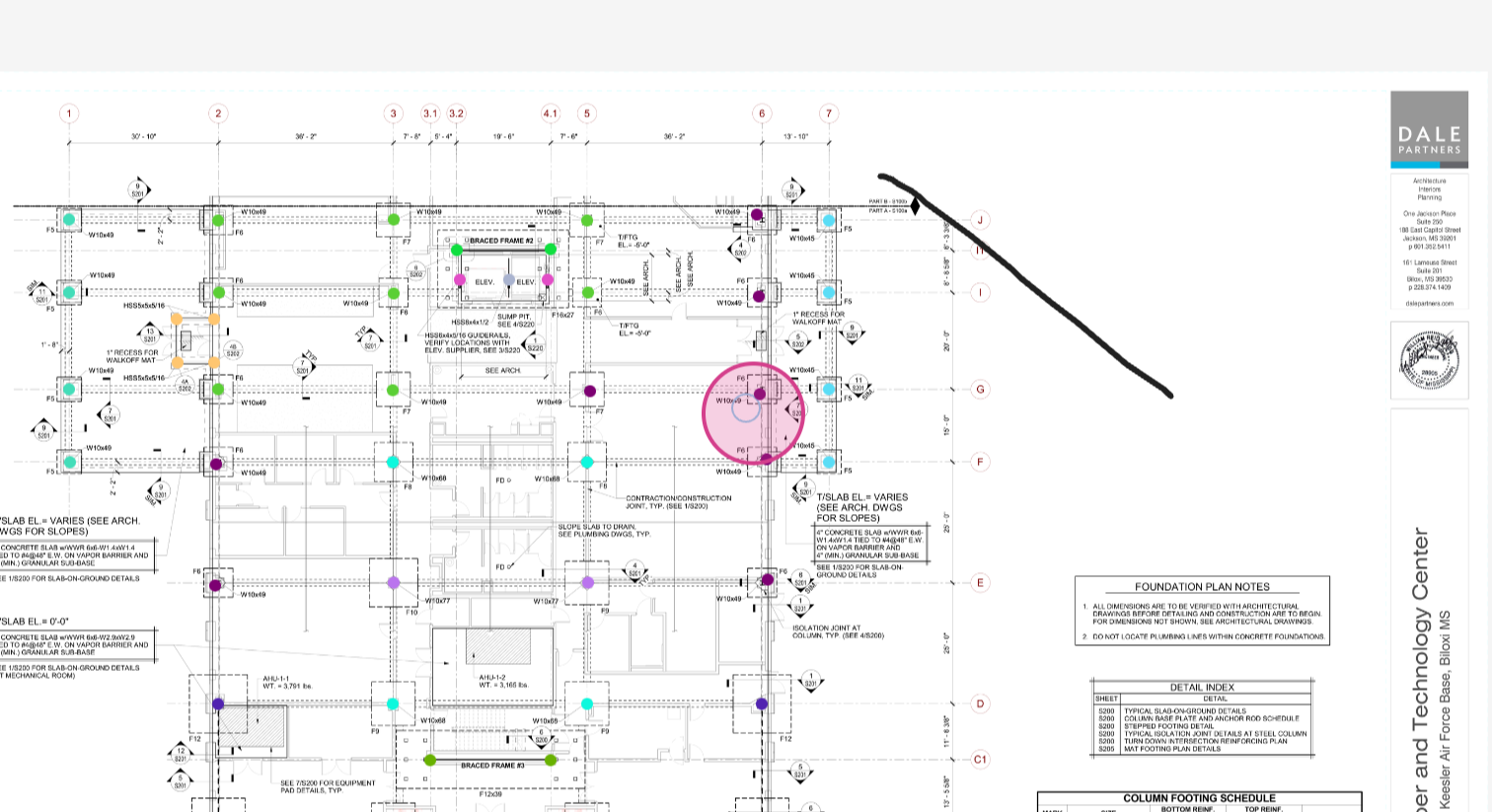Click the BRACED FRAME #2 label

[501, 241]
